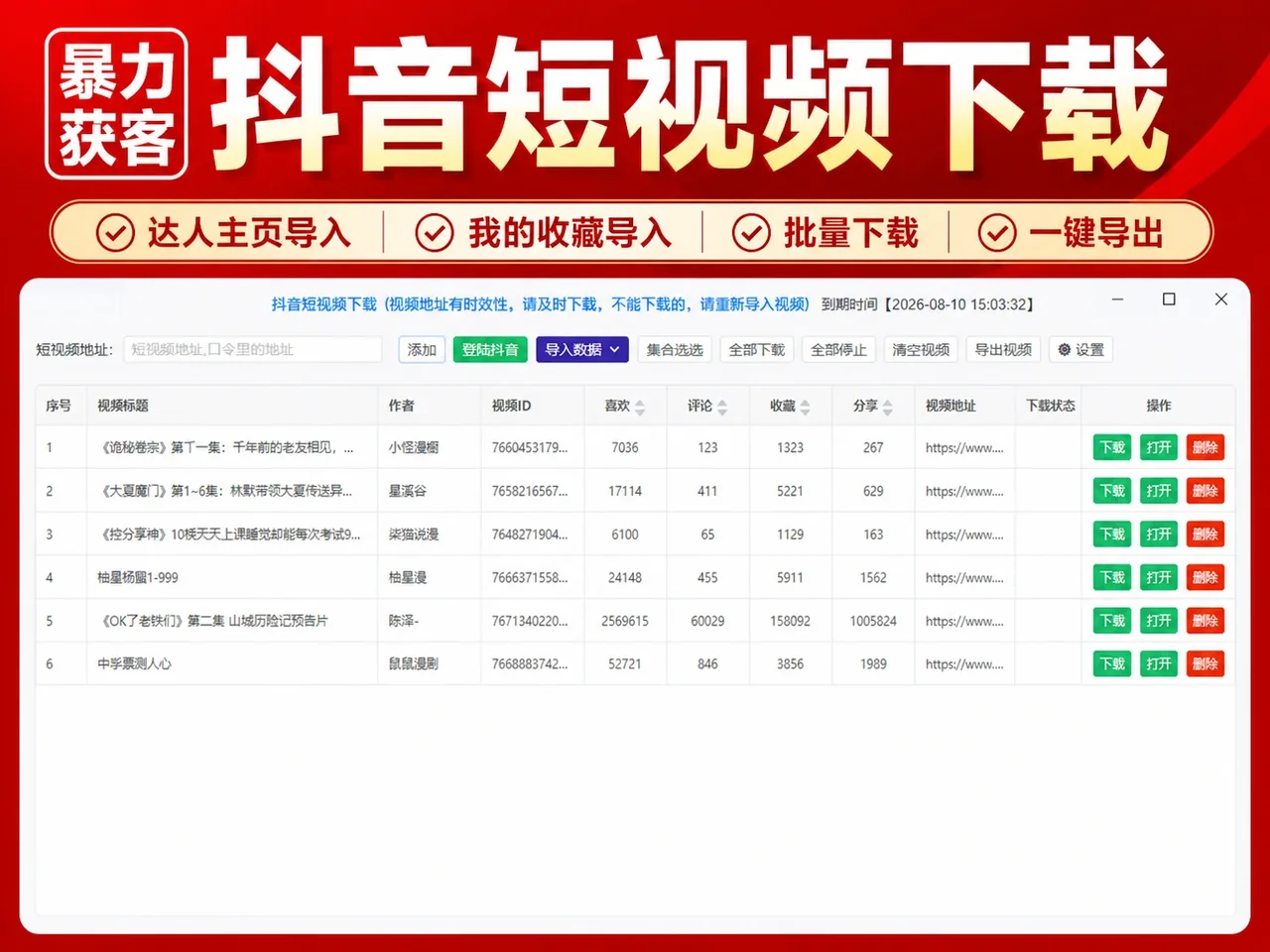Open the 柚星杨眉1-999 video
Image resolution: width=1270 pixels, height=952 pixels.
click(x=1159, y=578)
